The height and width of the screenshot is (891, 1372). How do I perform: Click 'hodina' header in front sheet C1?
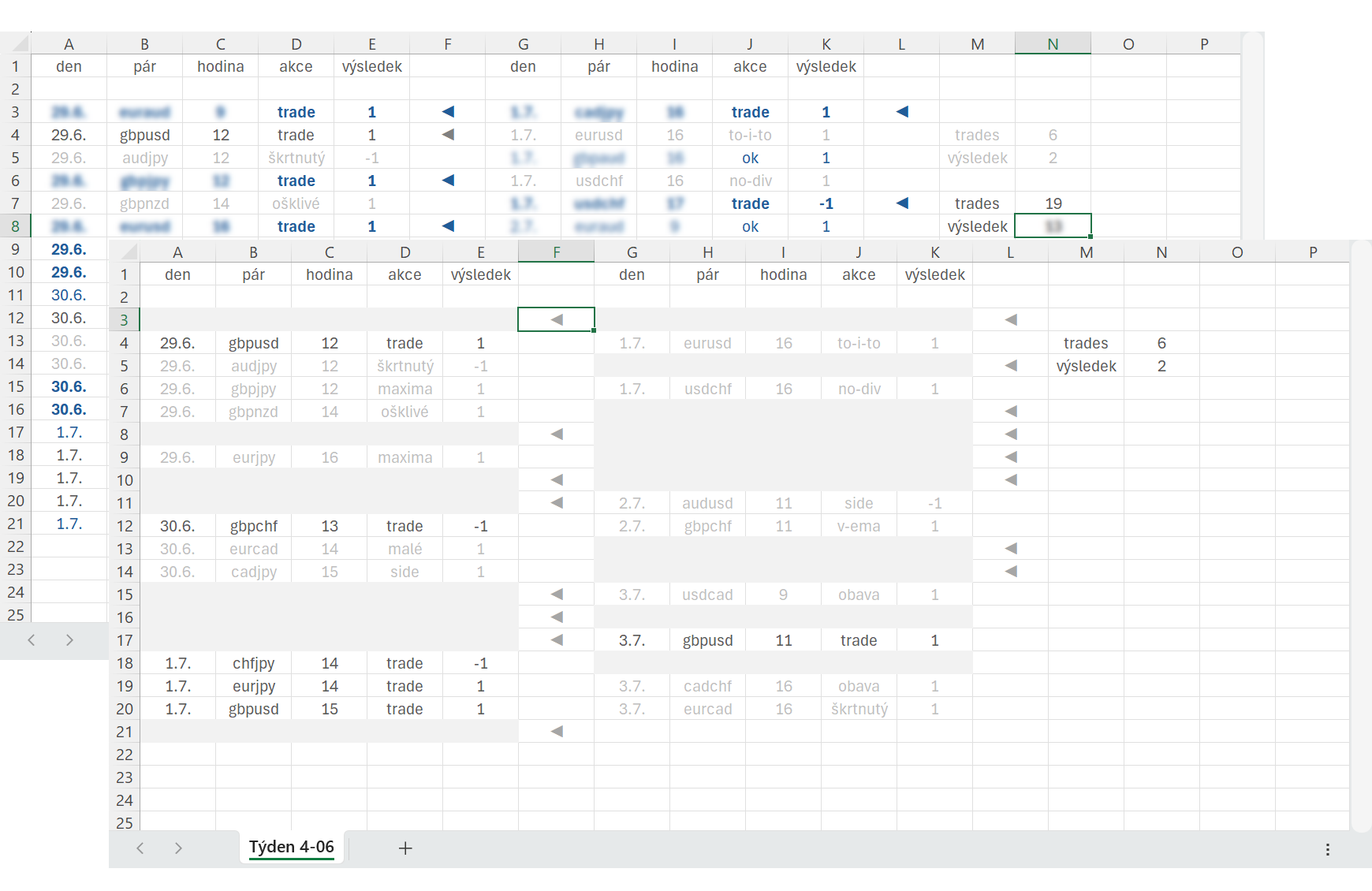click(x=330, y=274)
